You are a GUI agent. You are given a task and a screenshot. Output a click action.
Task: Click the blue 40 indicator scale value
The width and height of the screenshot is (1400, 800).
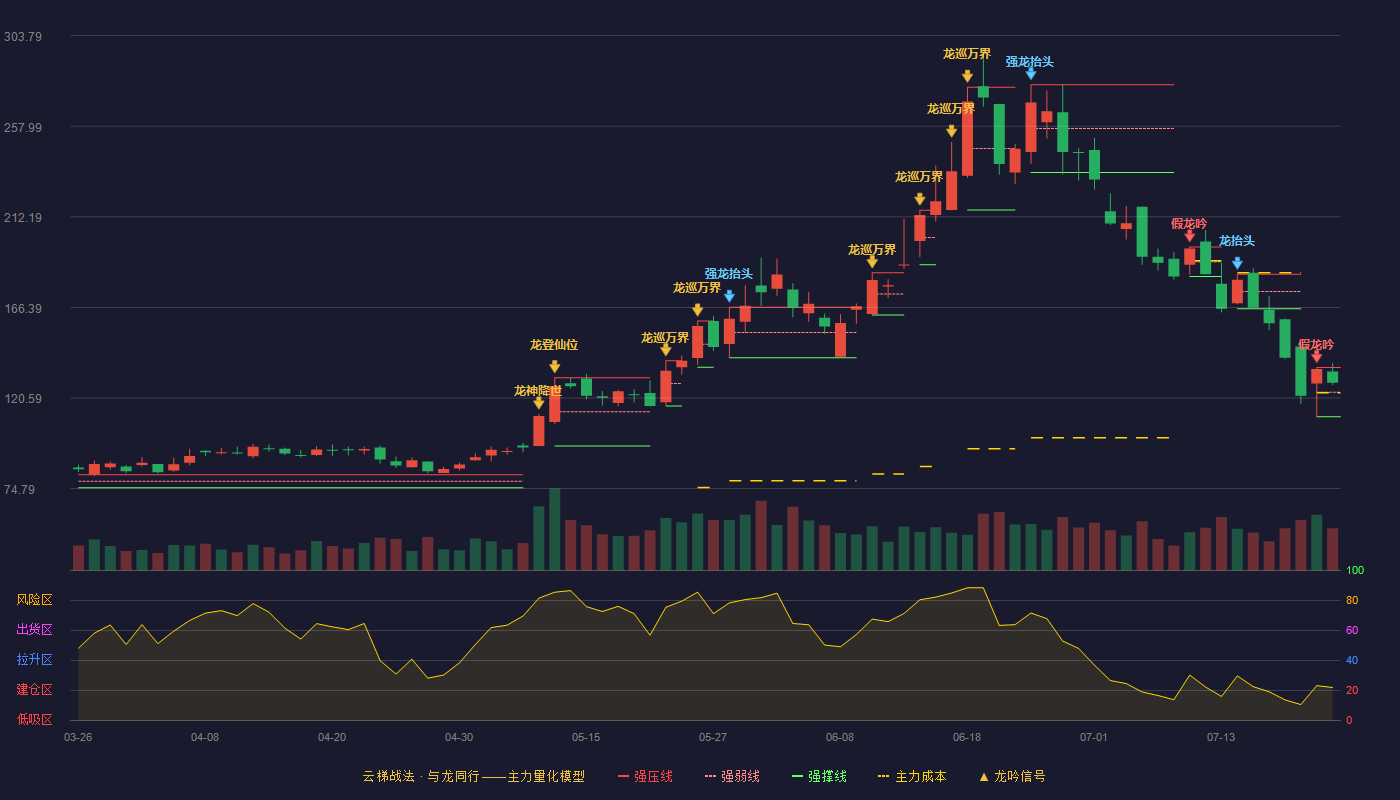point(1352,660)
